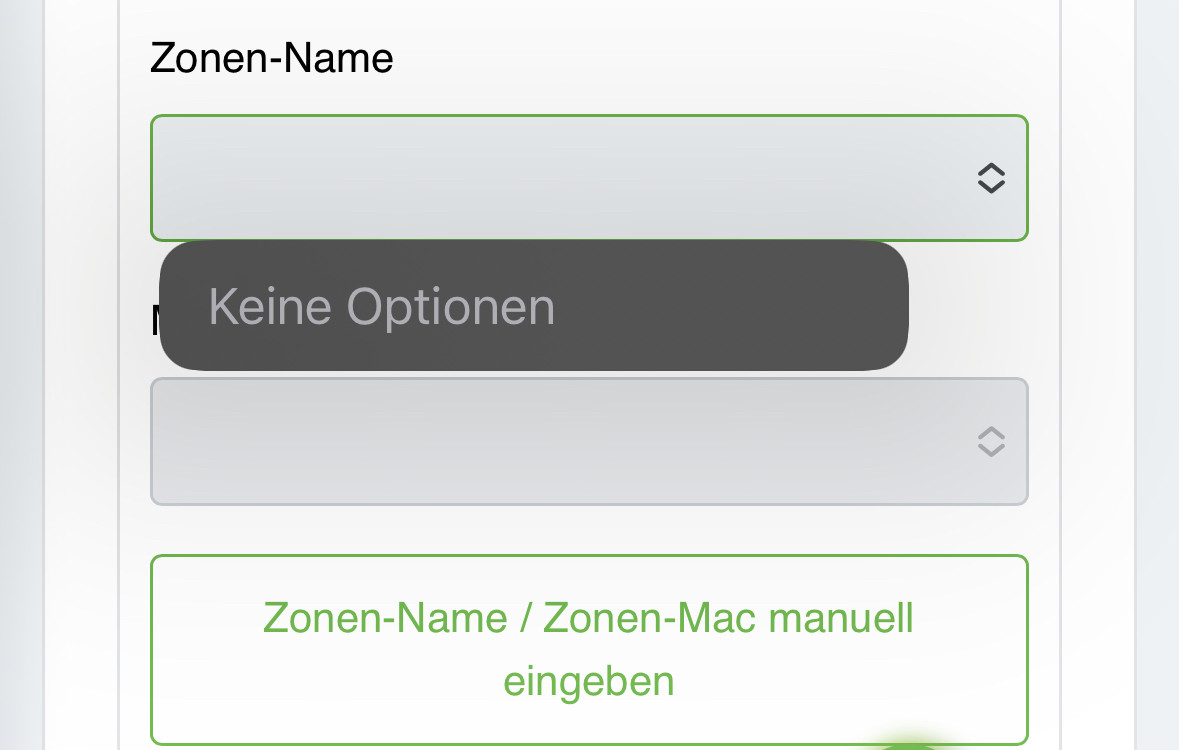Click the Zonen-Name field label
The image size is (1179, 750).
pyautogui.click(x=271, y=58)
